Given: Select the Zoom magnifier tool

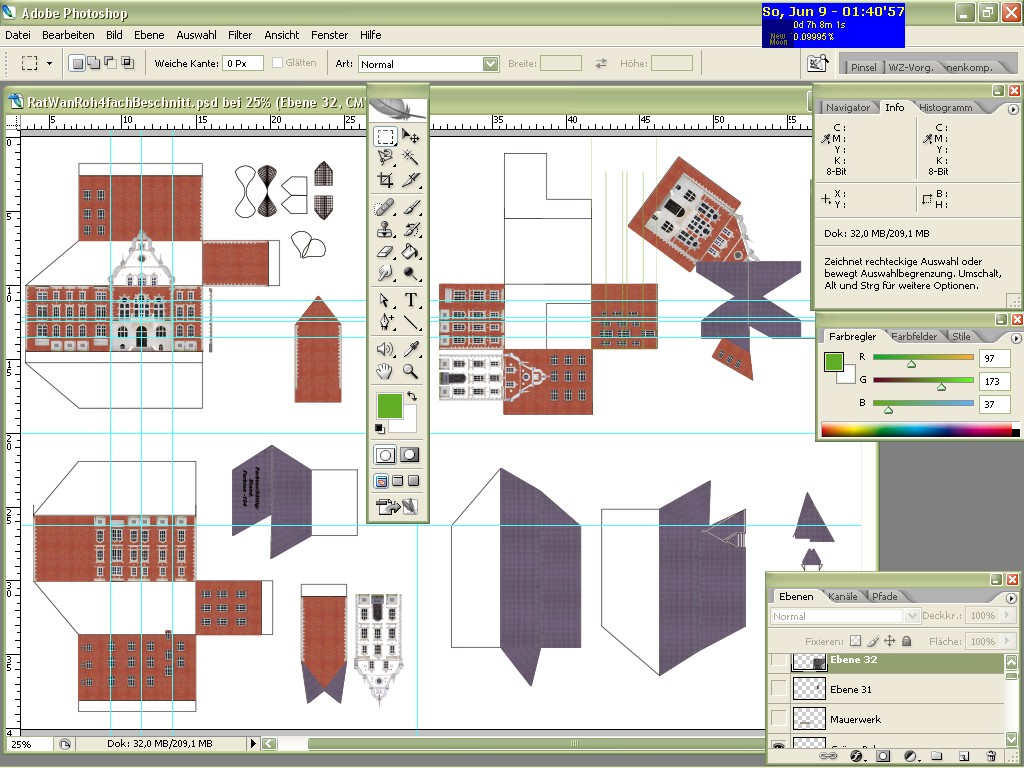Looking at the screenshot, I should (411, 372).
